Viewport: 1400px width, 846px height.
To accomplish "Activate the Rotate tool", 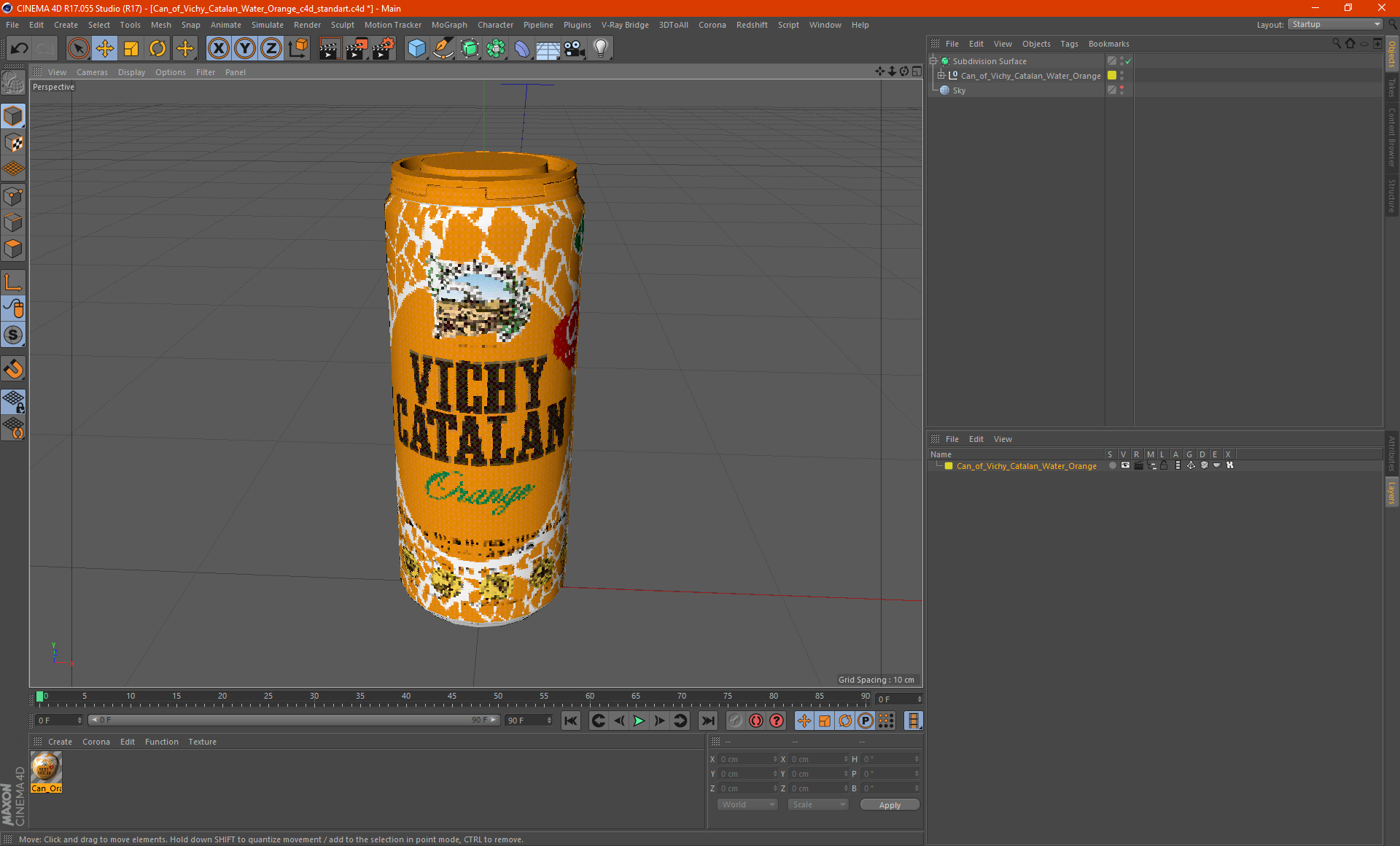I will [157, 49].
